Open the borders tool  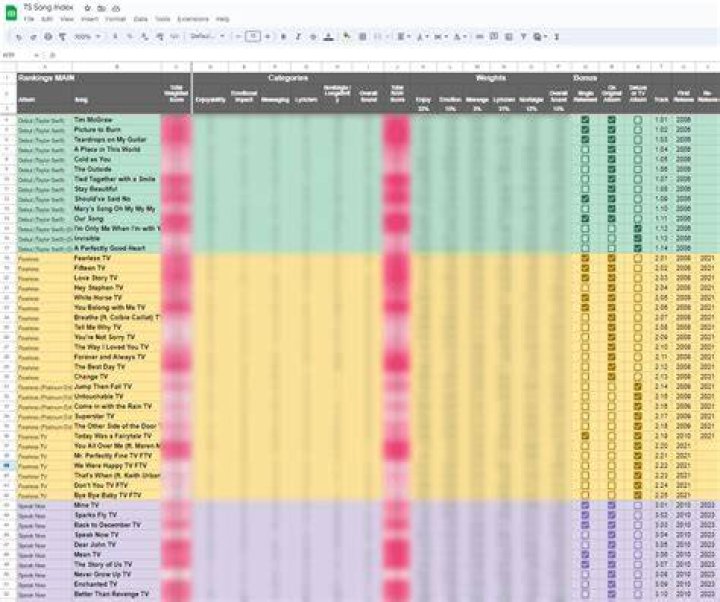[x=363, y=37]
